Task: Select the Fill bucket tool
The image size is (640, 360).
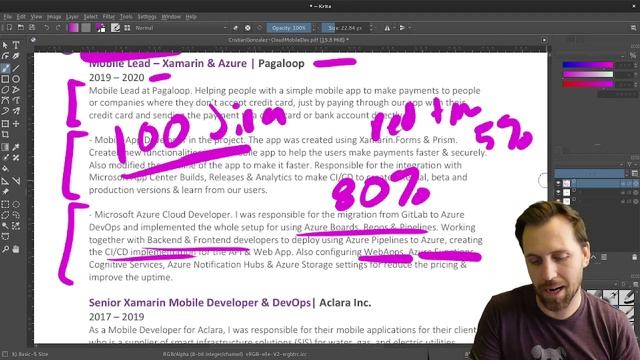Action: [5, 168]
